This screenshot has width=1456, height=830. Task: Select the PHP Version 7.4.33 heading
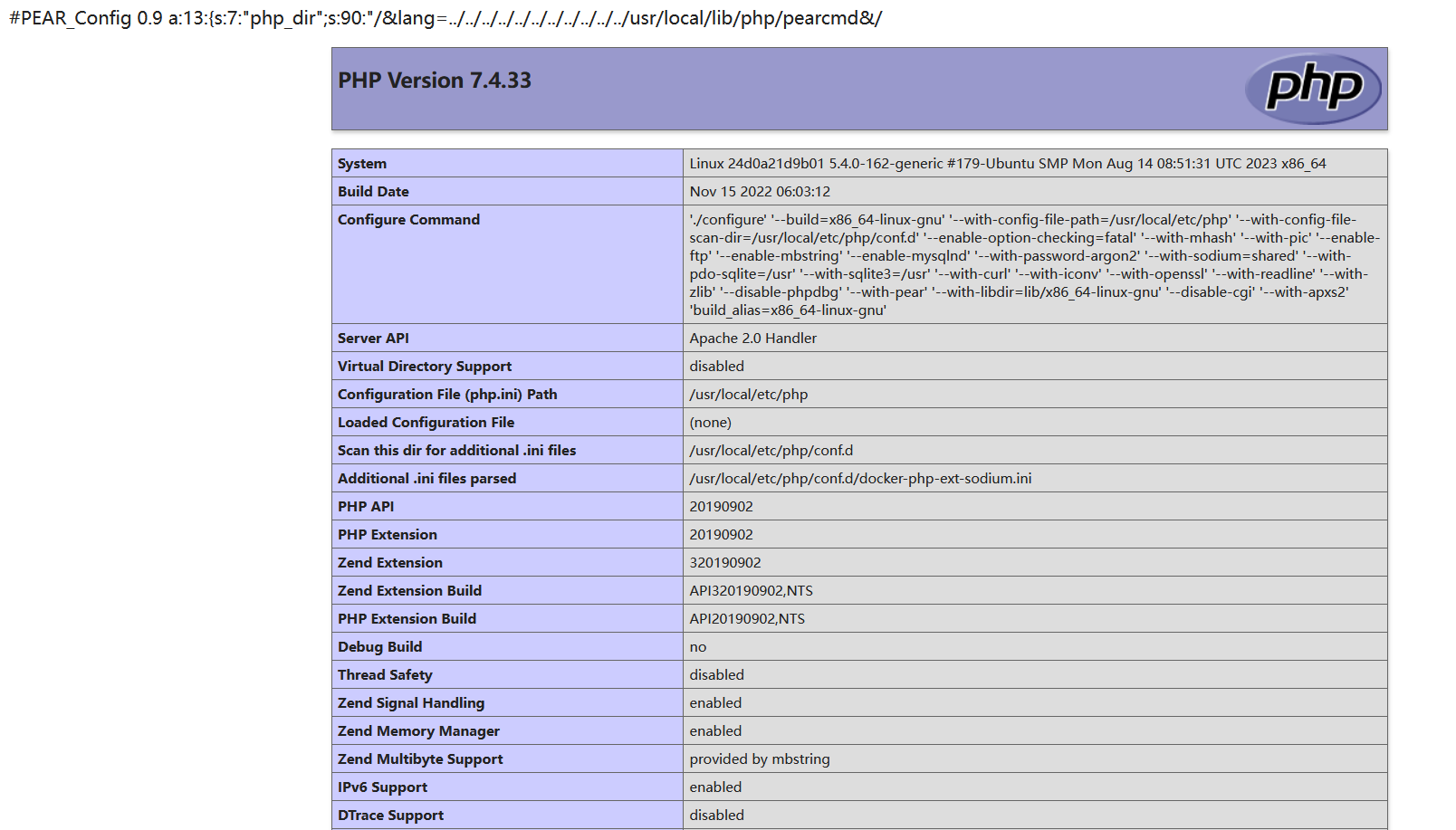(x=435, y=81)
